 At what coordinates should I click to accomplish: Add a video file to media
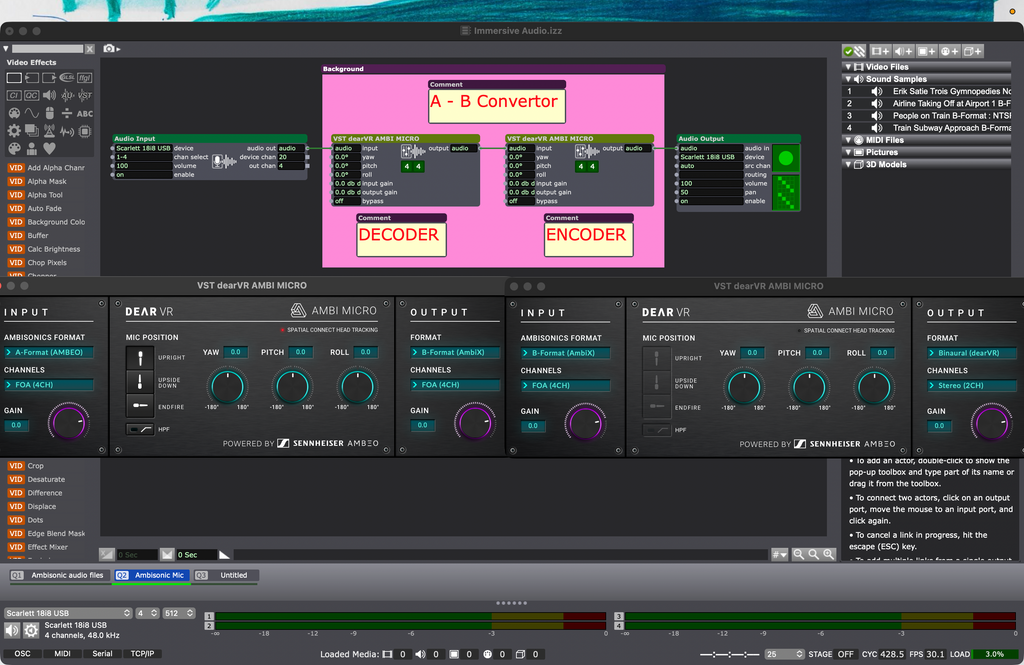[x=880, y=51]
